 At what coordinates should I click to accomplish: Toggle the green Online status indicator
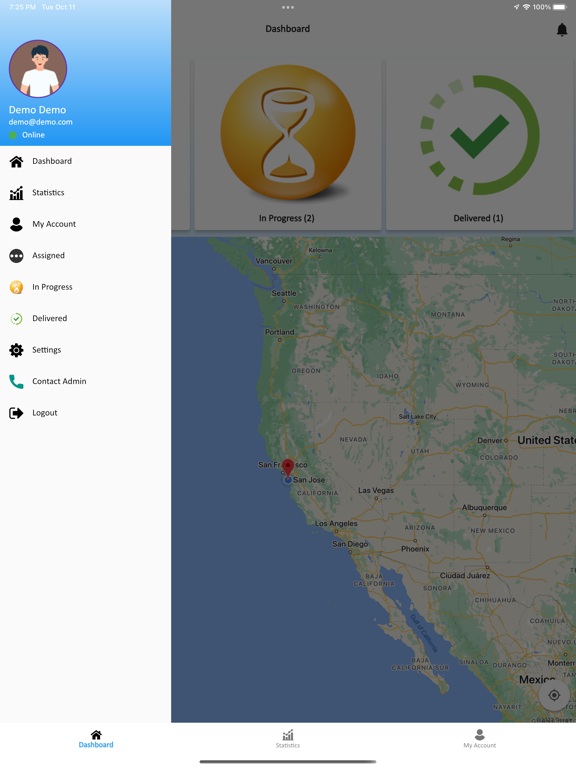click(13, 135)
